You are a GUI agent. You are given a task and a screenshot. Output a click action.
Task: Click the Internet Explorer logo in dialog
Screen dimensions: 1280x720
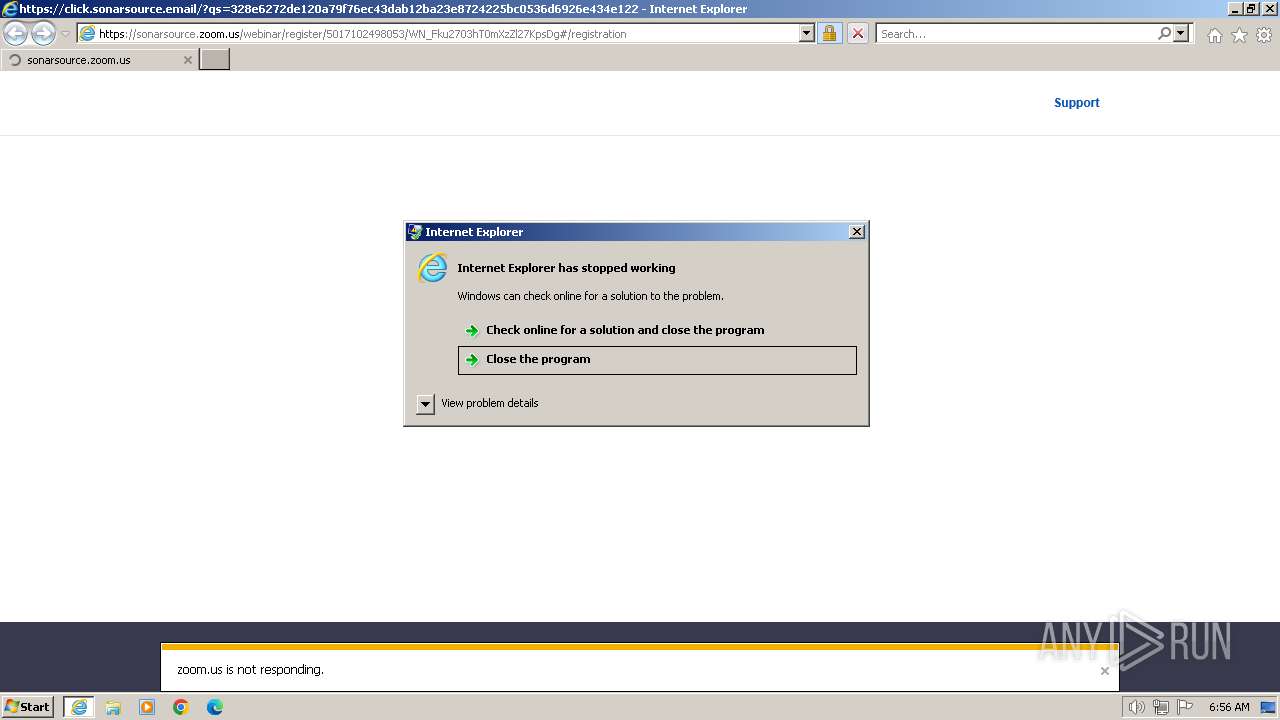(432, 268)
